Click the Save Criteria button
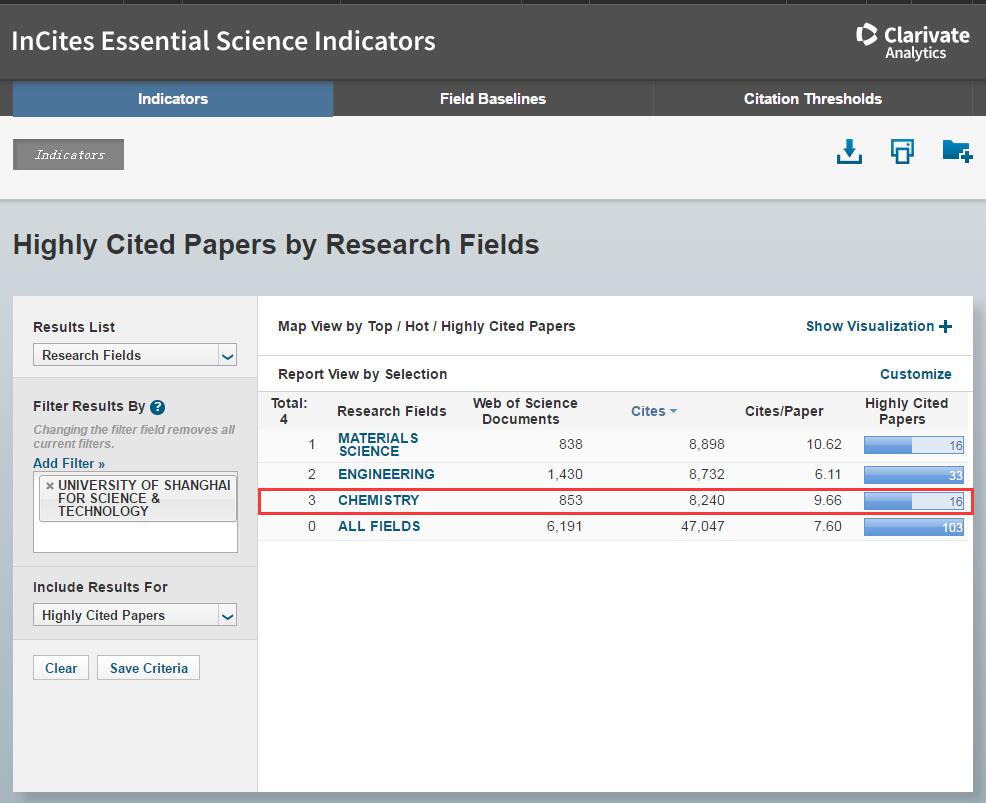This screenshot has height=803, width=986. pos(148,668)
